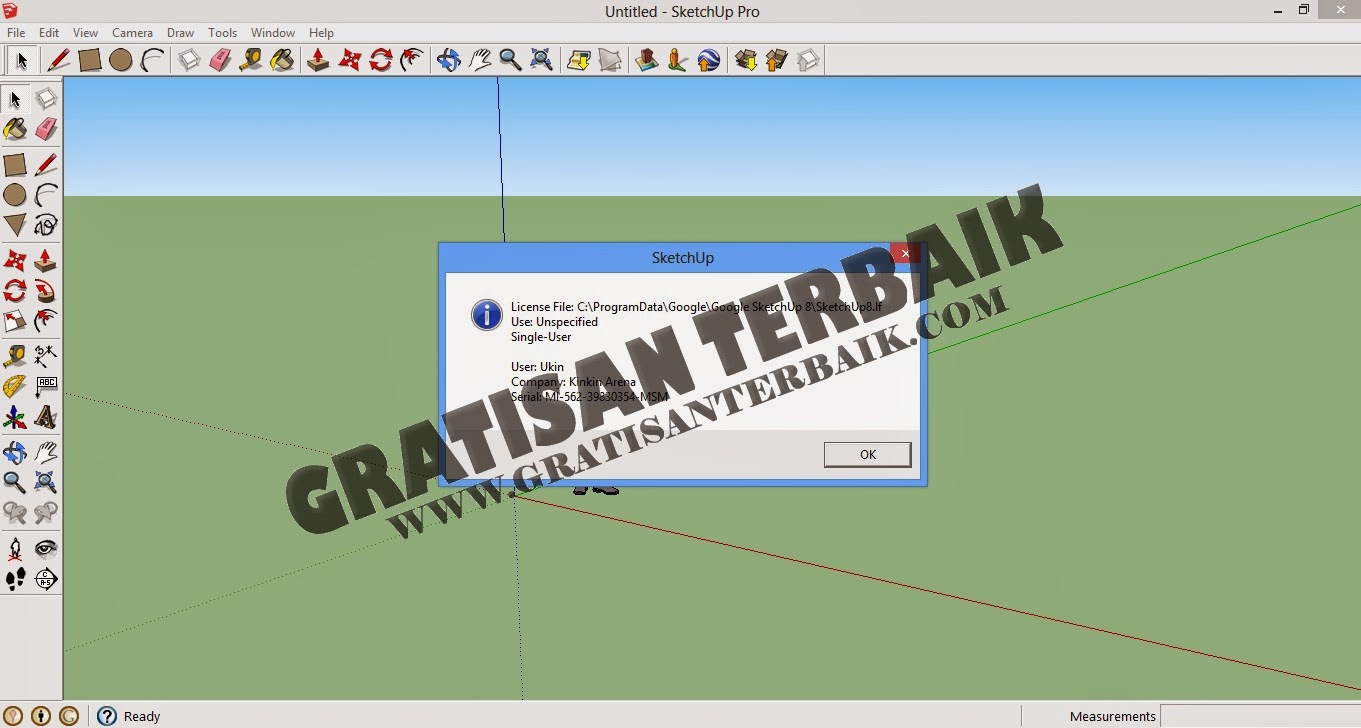Select the arrow Select tool in left toolbar

tap(15, 99)
